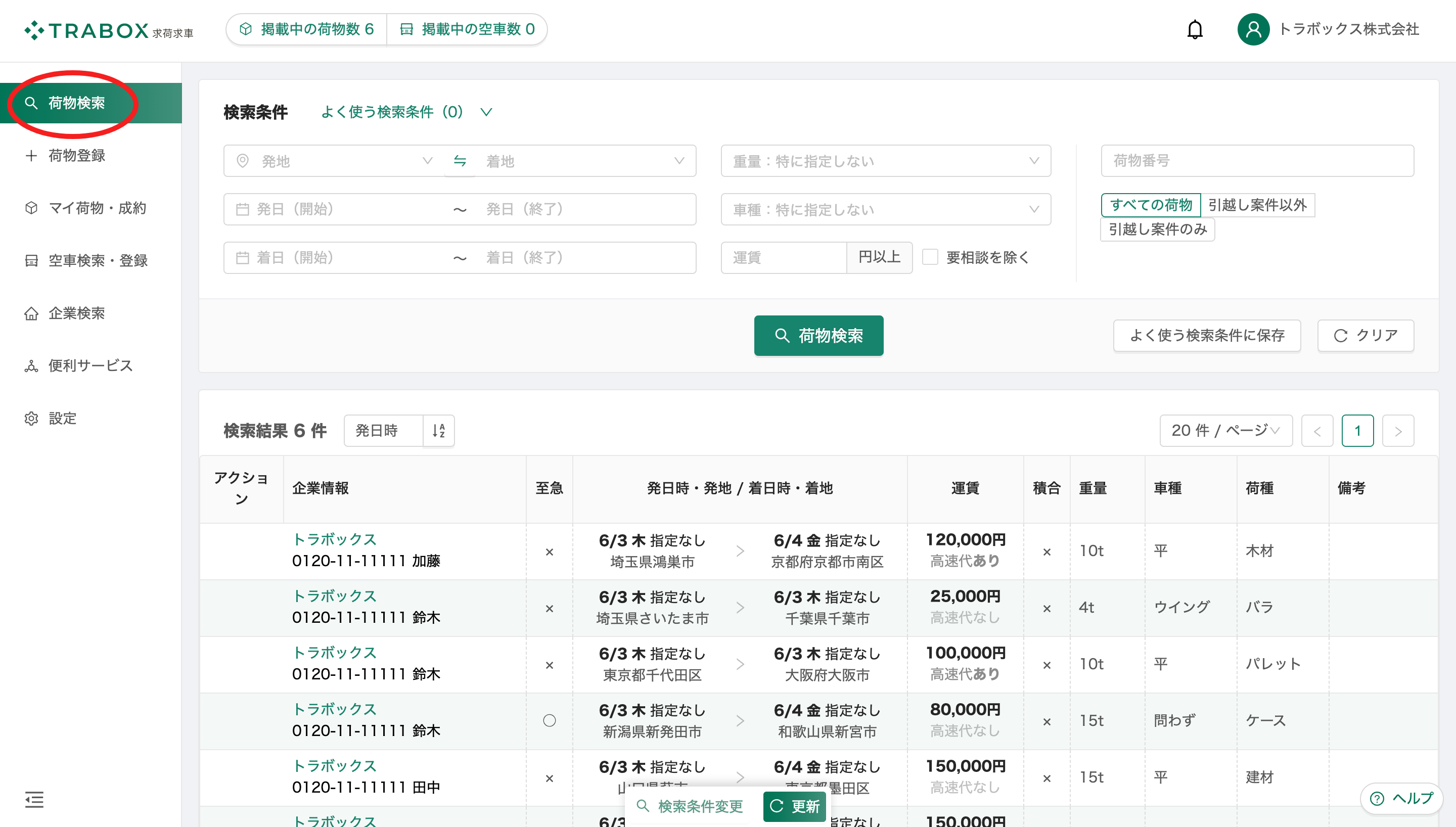Open マイ荷物・成約 in the sidebar

pyautogui.click(x=91, y=208)
